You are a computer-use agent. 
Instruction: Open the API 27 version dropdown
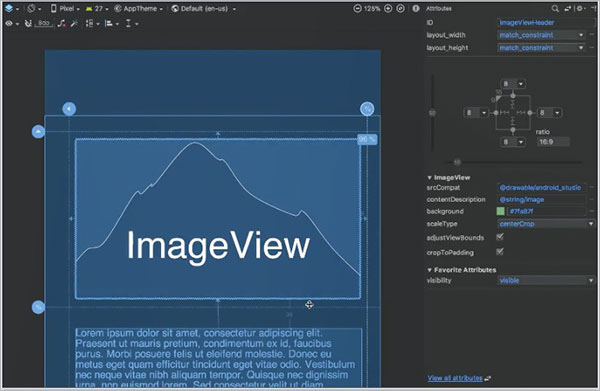(97, 8)
